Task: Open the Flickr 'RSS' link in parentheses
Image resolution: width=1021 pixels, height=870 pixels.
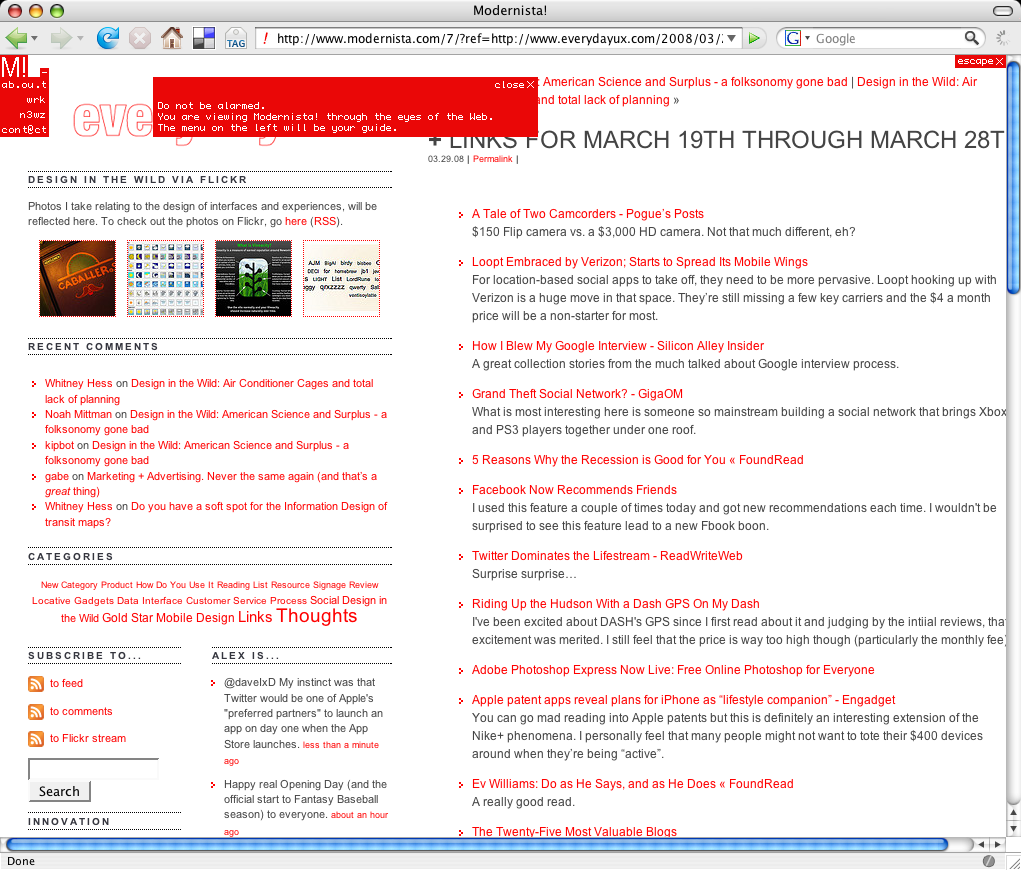Action: pos(325,221)
